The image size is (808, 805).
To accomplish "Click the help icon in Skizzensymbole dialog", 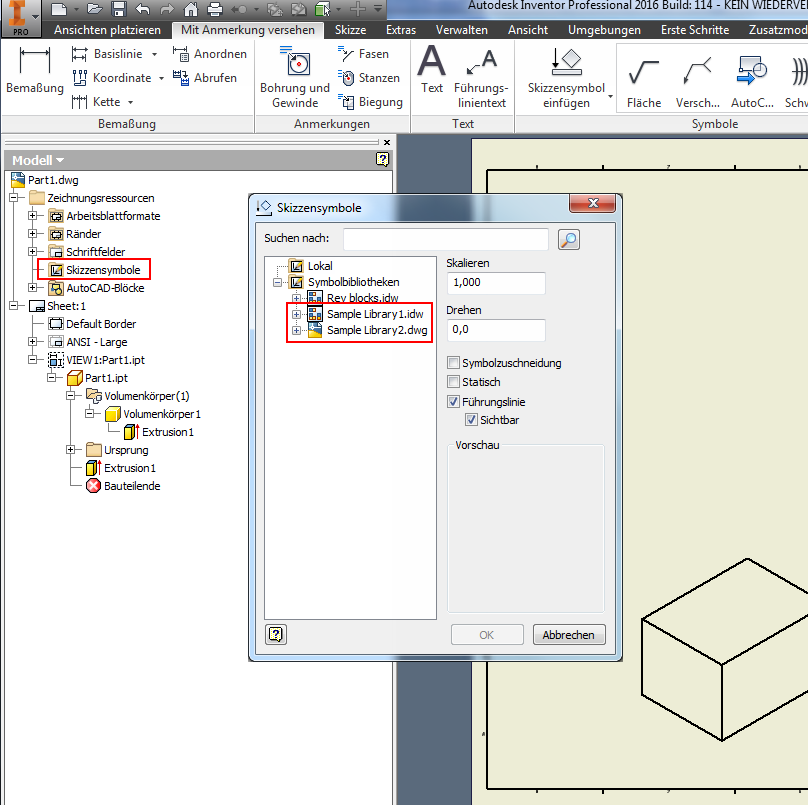I will tap(276, 634).
